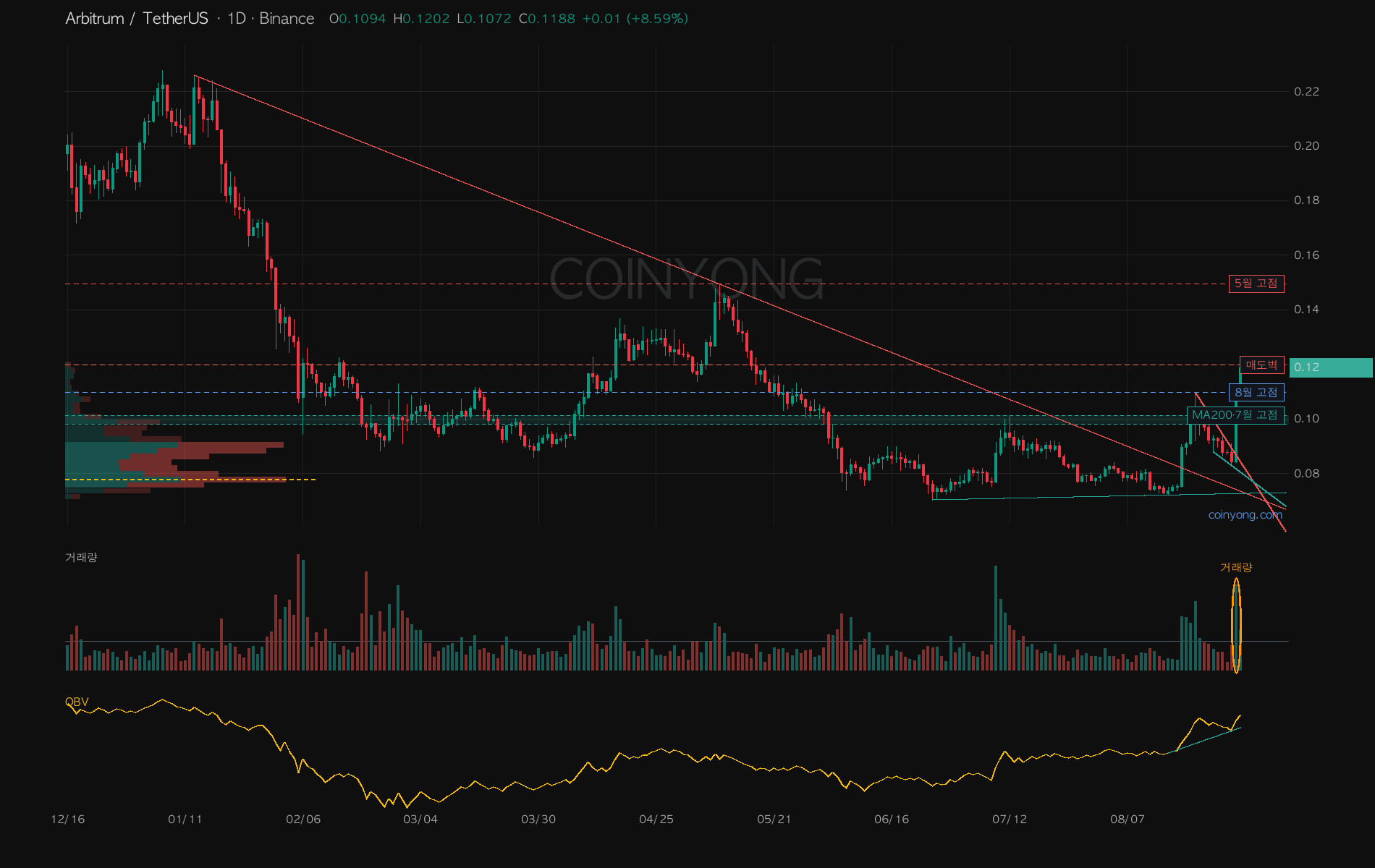The image size is (1375, 868).
Task: Select the 5월 고점 price line label
Action: point(1256,284)
